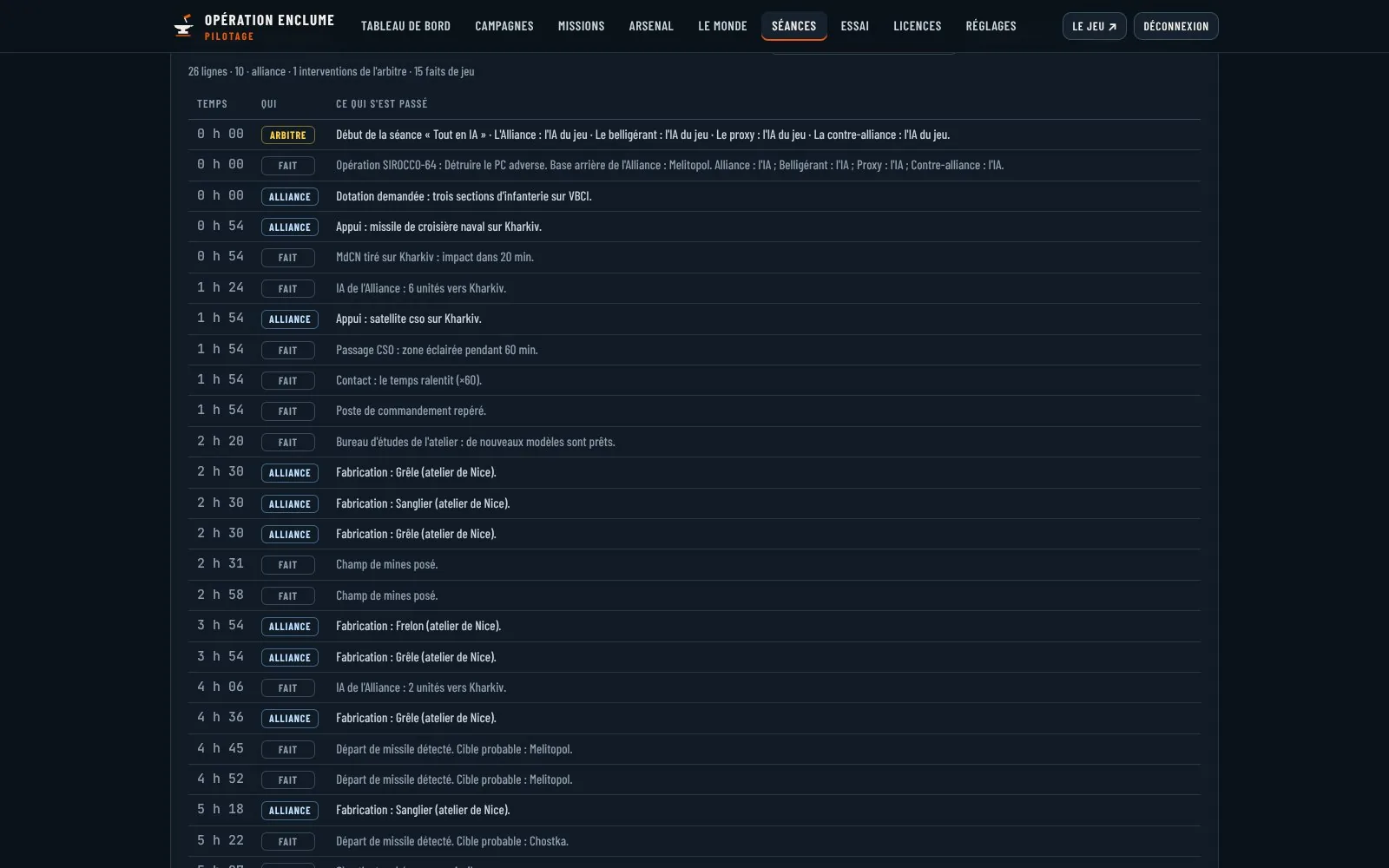Select the naval cruise missile support entry
The height and width of the screenshot is (868, 1389).
click(x=438, y=227)
